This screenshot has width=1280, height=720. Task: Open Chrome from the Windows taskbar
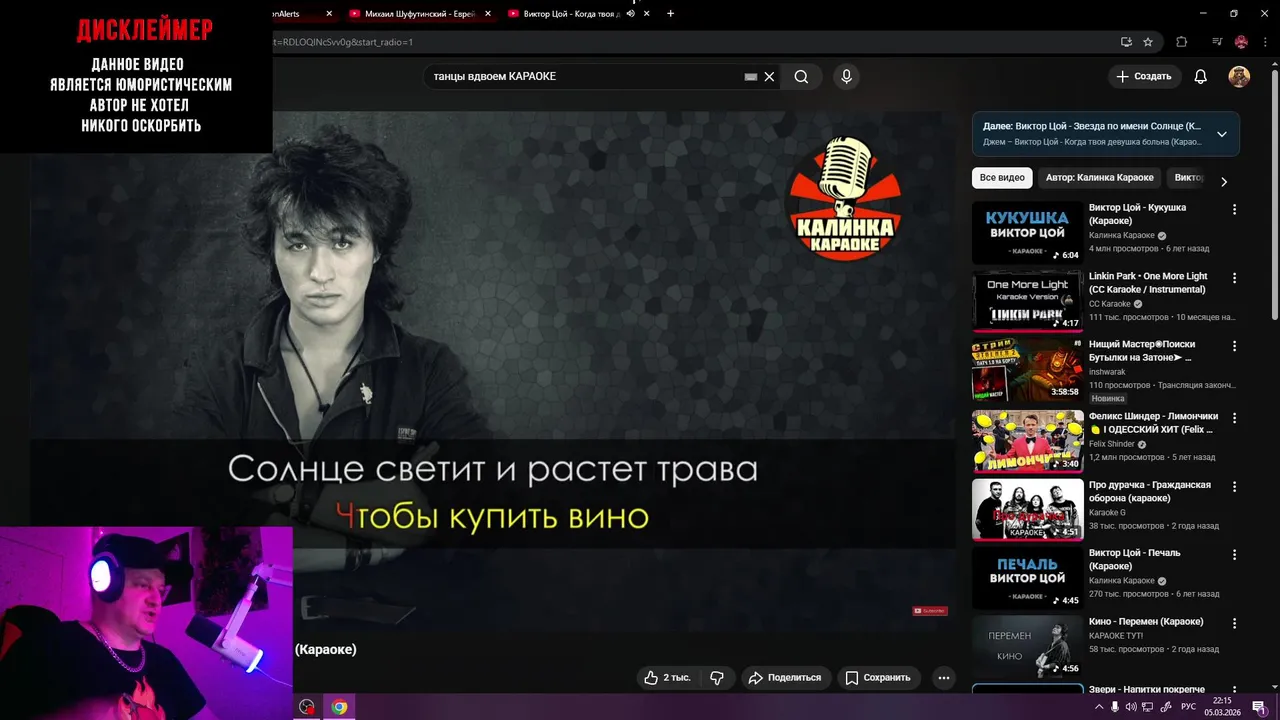click(x=340, y=707)
